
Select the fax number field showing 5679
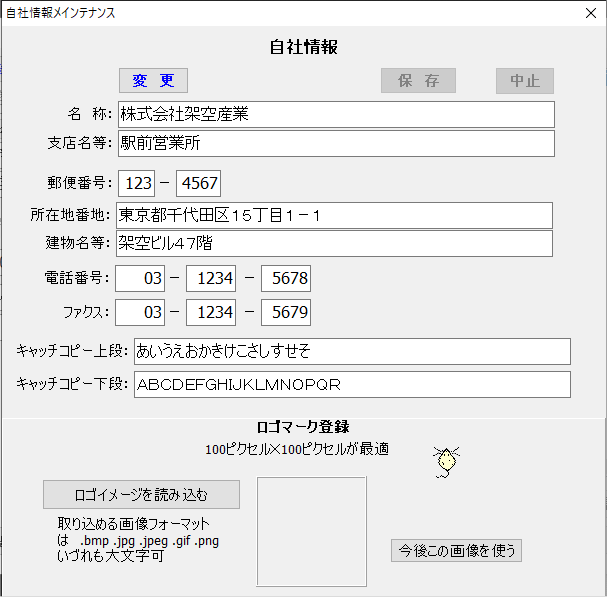286,313
